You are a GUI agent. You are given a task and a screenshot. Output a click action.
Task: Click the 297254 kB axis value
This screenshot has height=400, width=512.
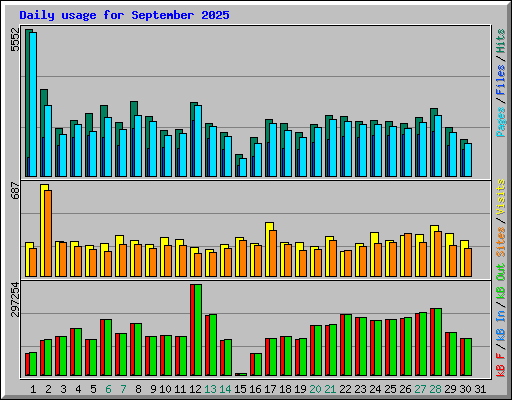click(x=16, y=299)
